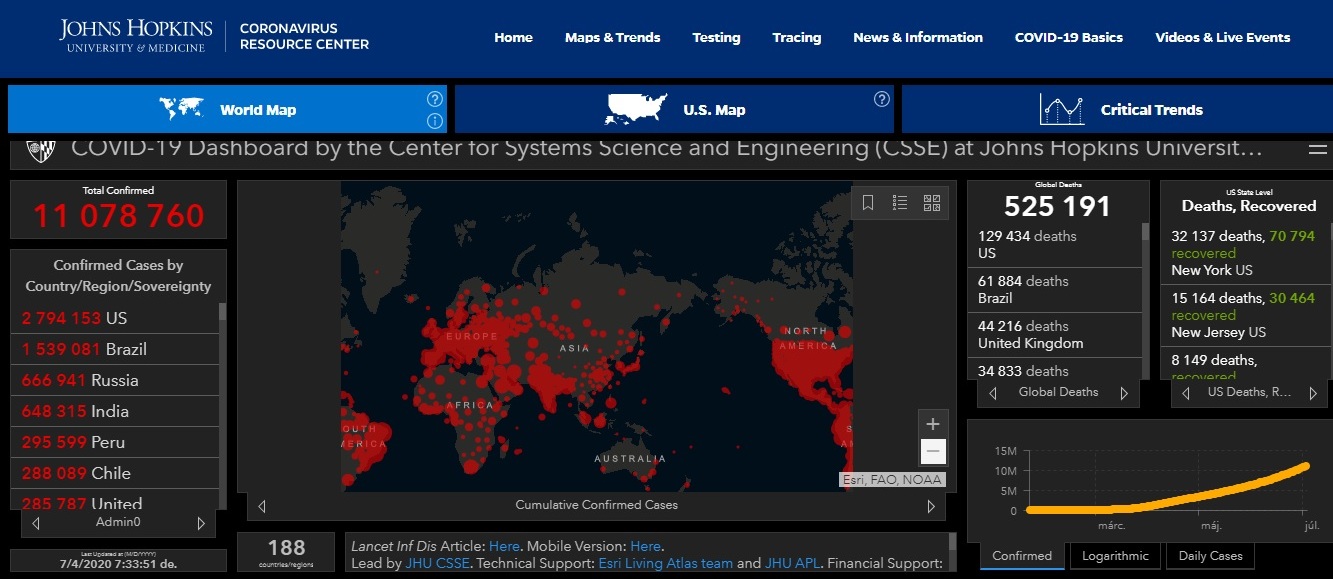Select the Daily Cases chart tab
The height and width of the screenshot is (579, 1333).
[1210, 556]
